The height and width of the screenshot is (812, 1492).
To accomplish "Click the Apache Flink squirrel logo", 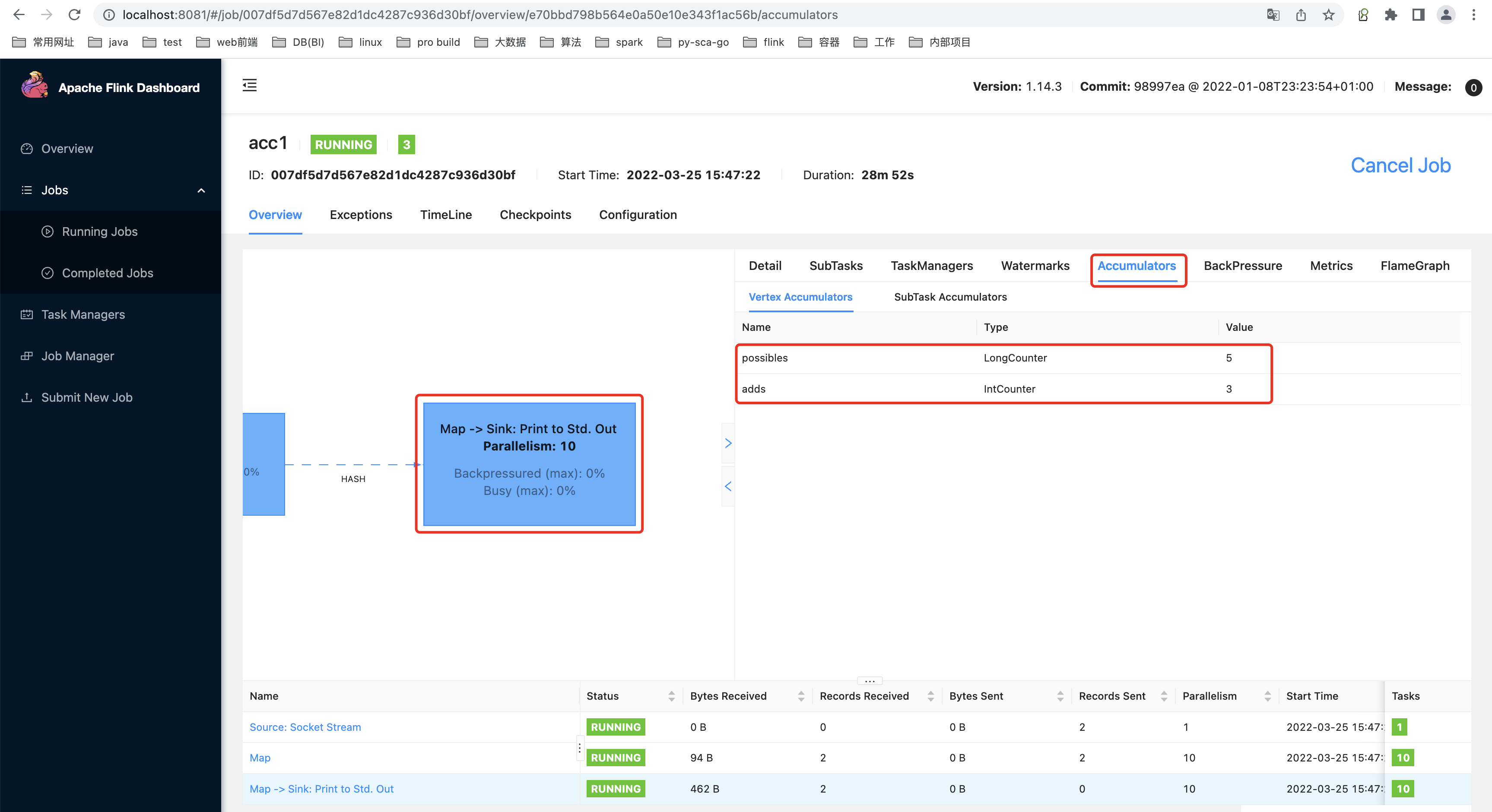I will [35, 86].
